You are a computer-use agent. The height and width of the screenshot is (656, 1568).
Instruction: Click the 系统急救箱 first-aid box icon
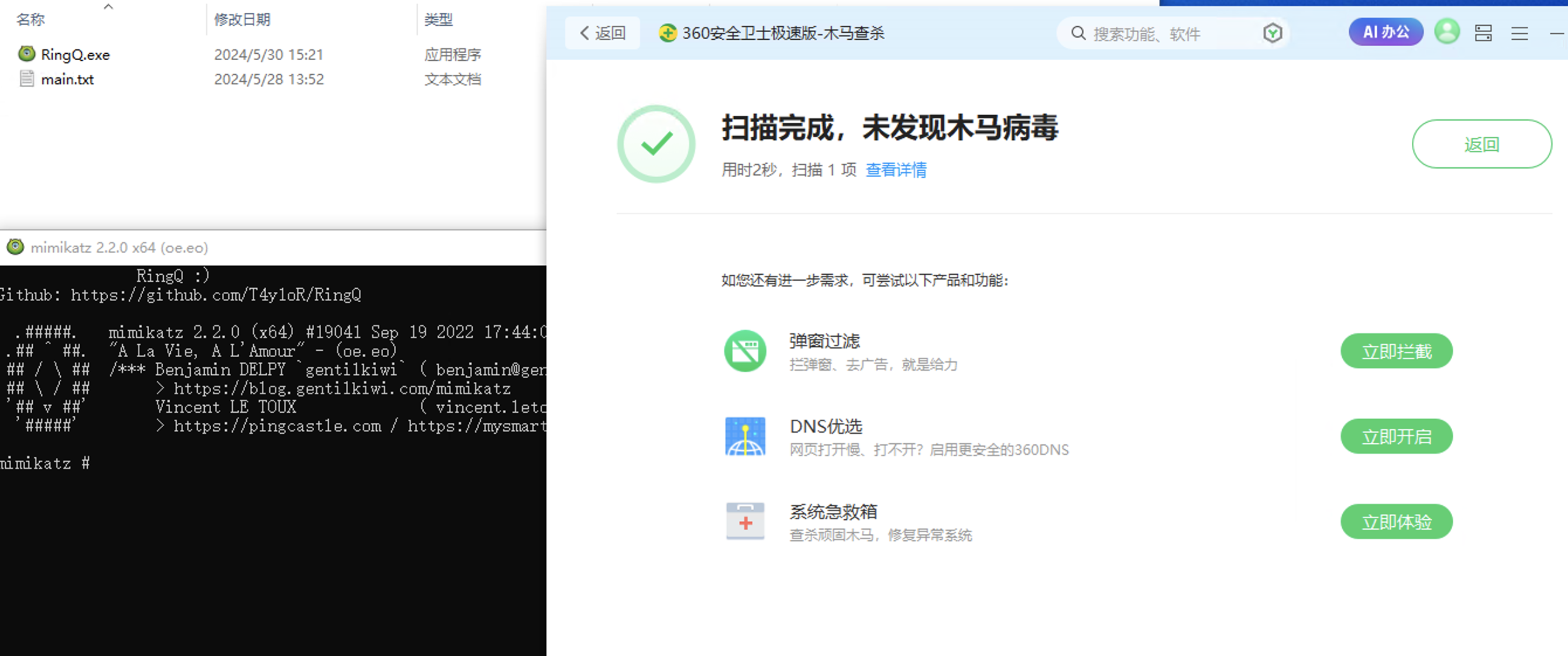click(x=744, y=522)
